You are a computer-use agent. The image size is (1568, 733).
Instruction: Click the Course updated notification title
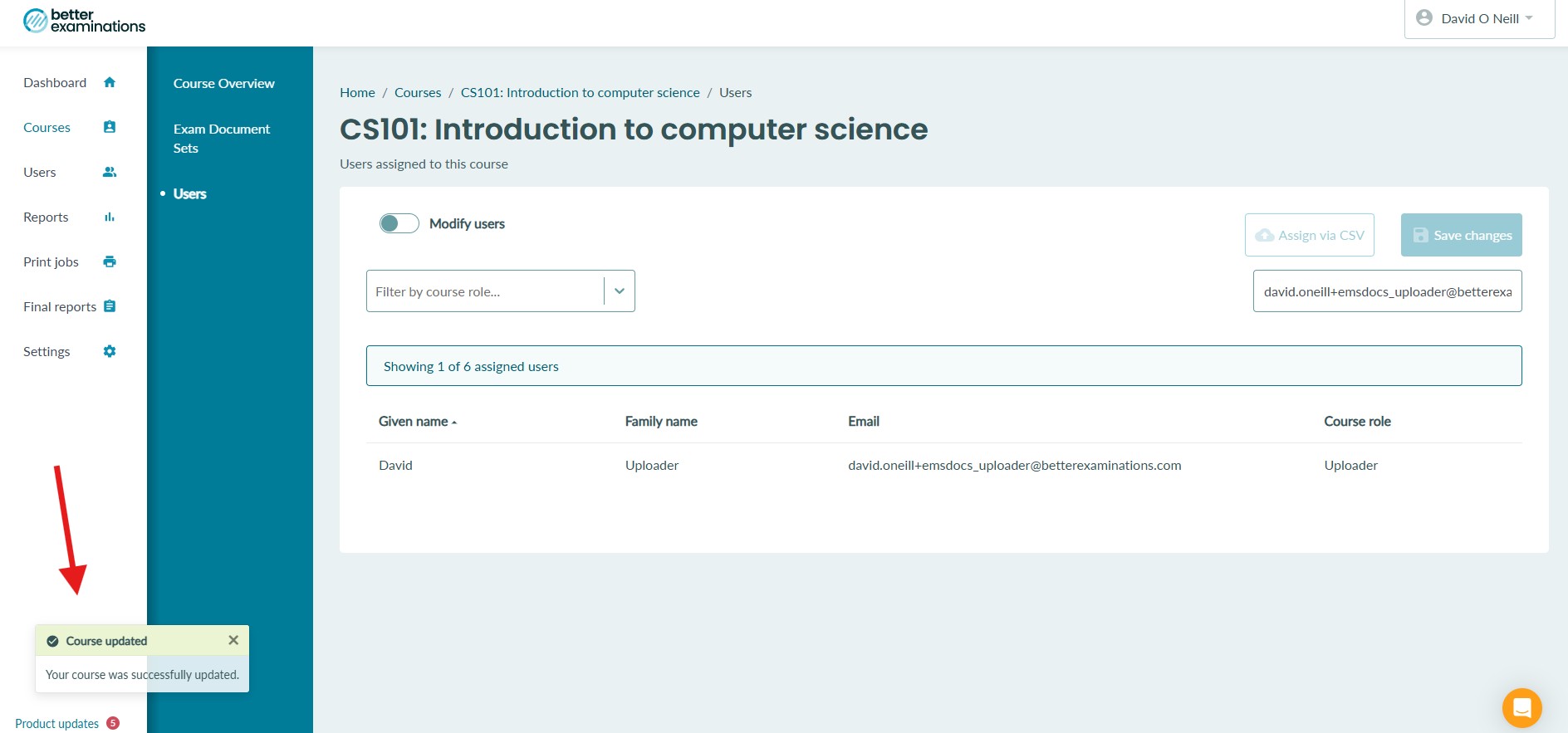coord(106,641)
